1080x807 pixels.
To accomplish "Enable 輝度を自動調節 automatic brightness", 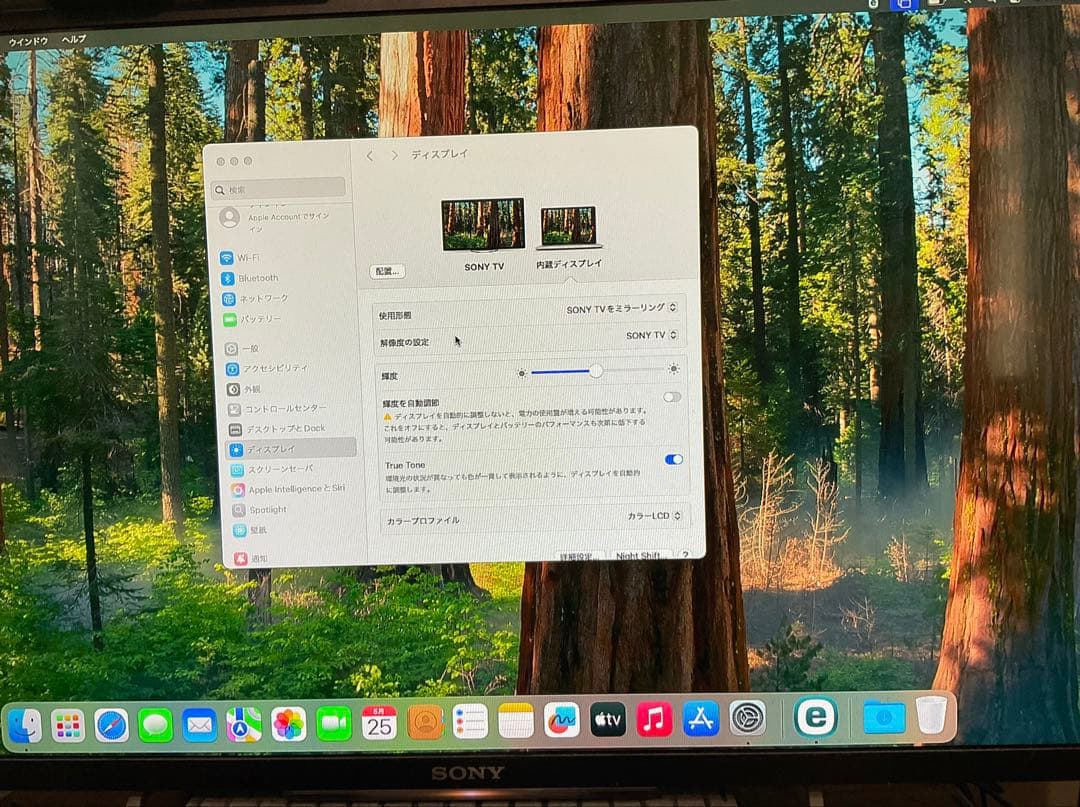I will pyautogui.click(x=671, y=396).
